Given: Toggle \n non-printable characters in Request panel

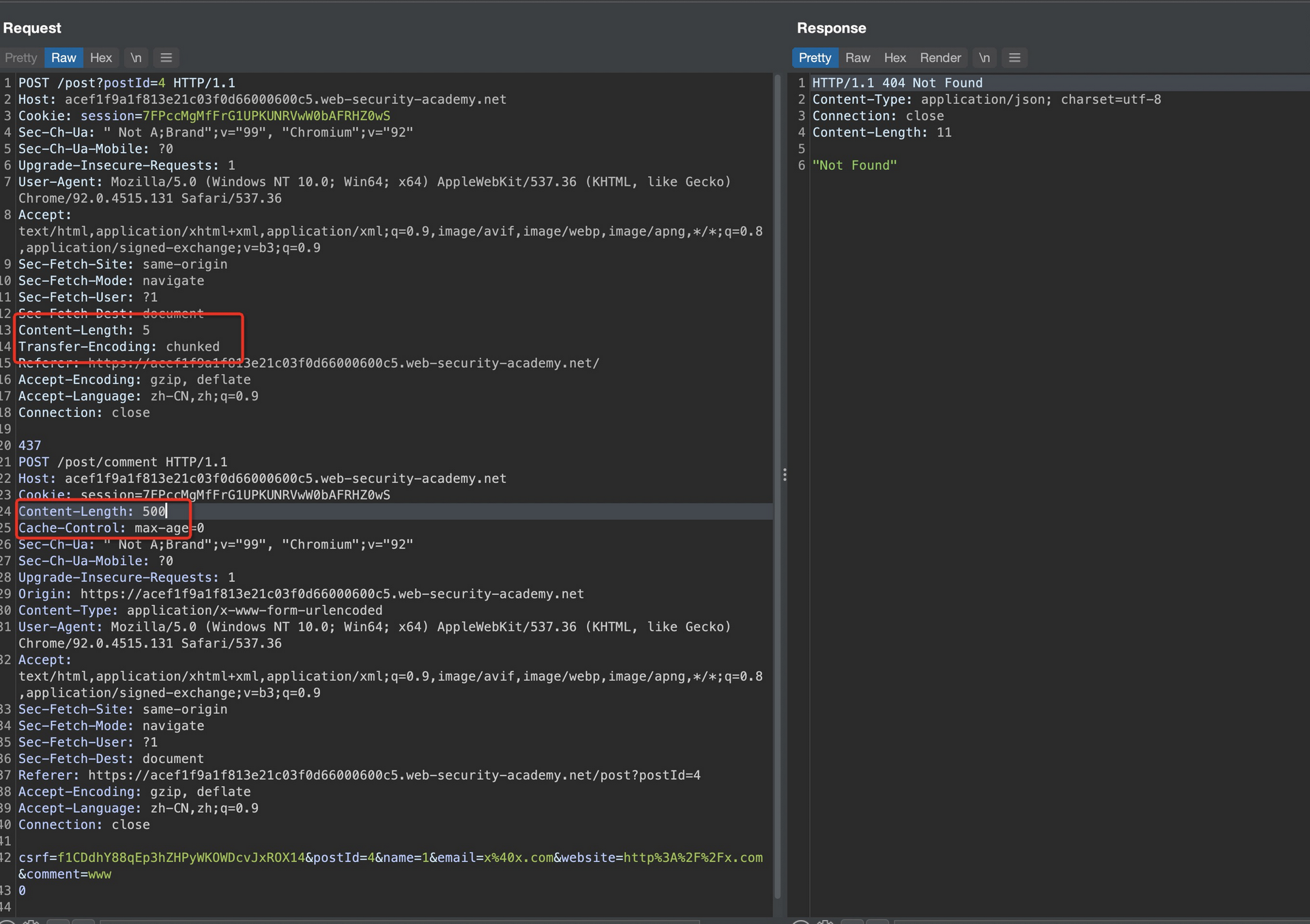Looking at the screenshot, I should click(136, 58).
